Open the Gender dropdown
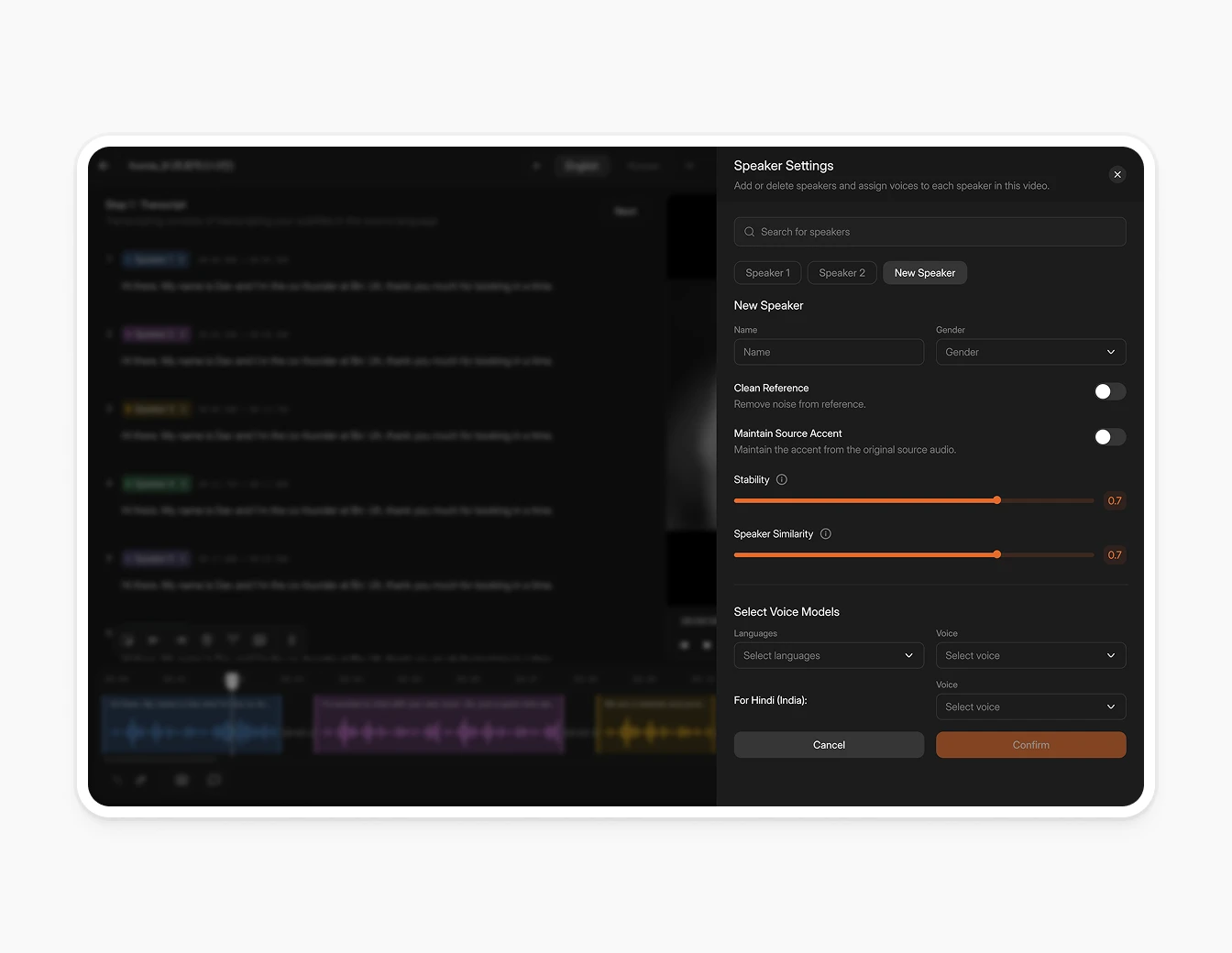This screenshot has width=1232, height=953. [1030, 352]
